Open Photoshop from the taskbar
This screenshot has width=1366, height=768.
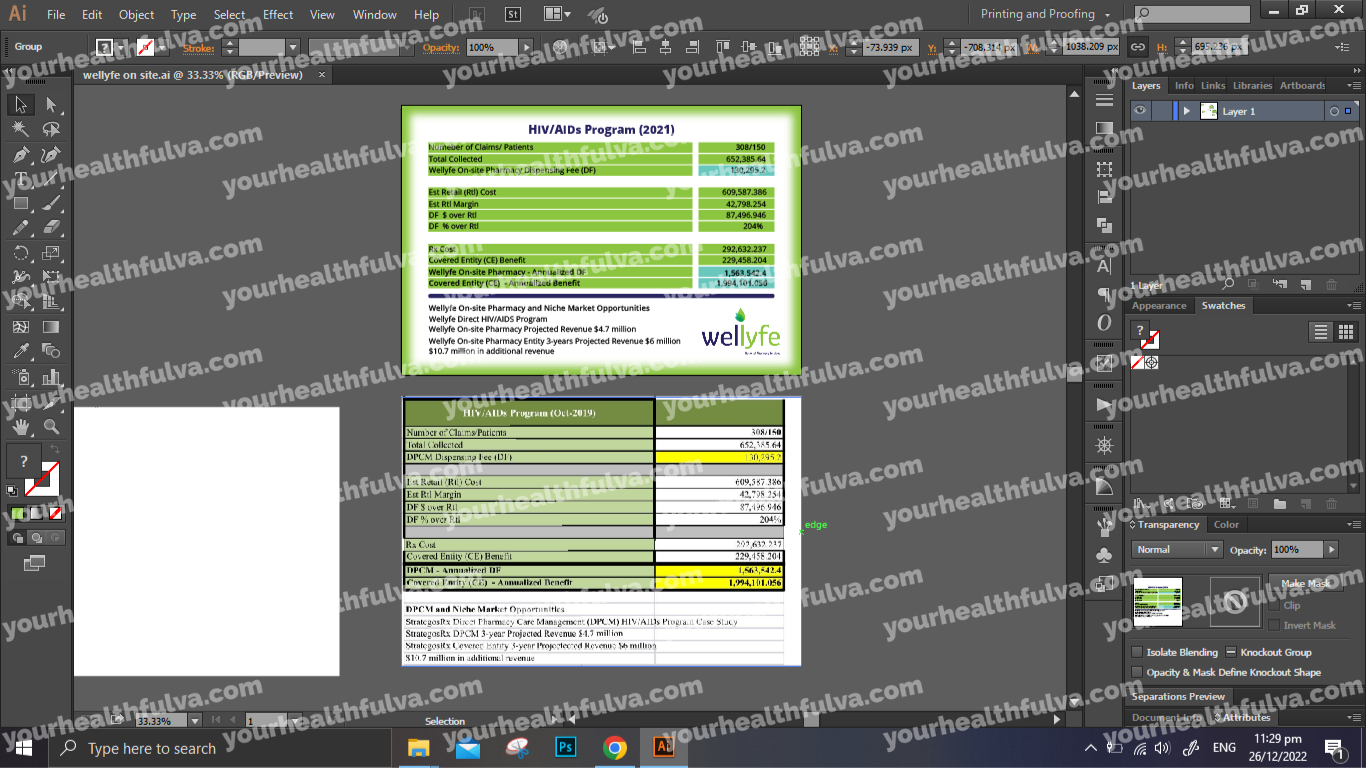point(565,747)
